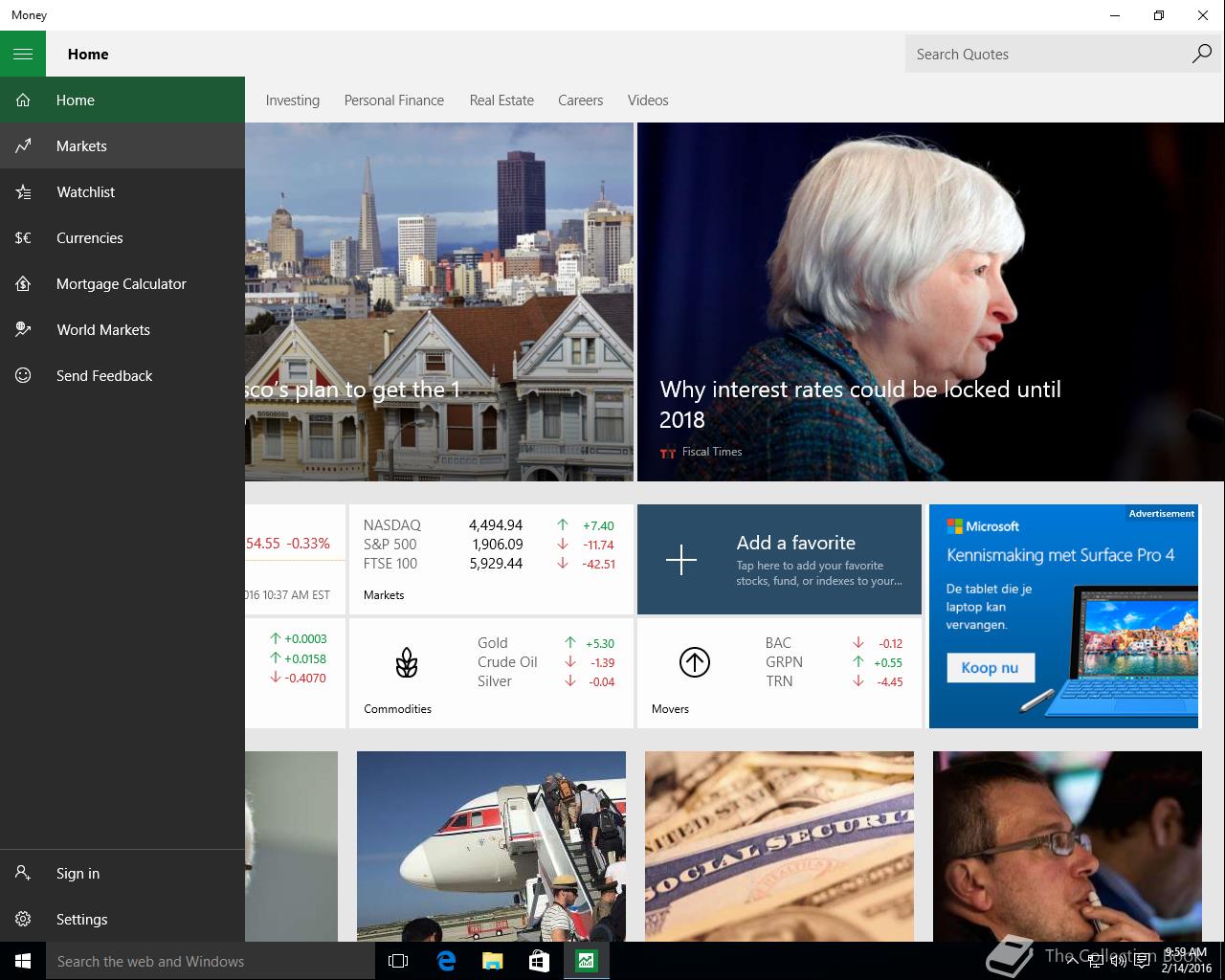Open the Real Estate tab
1225x980 pixels.
point(501,100)
